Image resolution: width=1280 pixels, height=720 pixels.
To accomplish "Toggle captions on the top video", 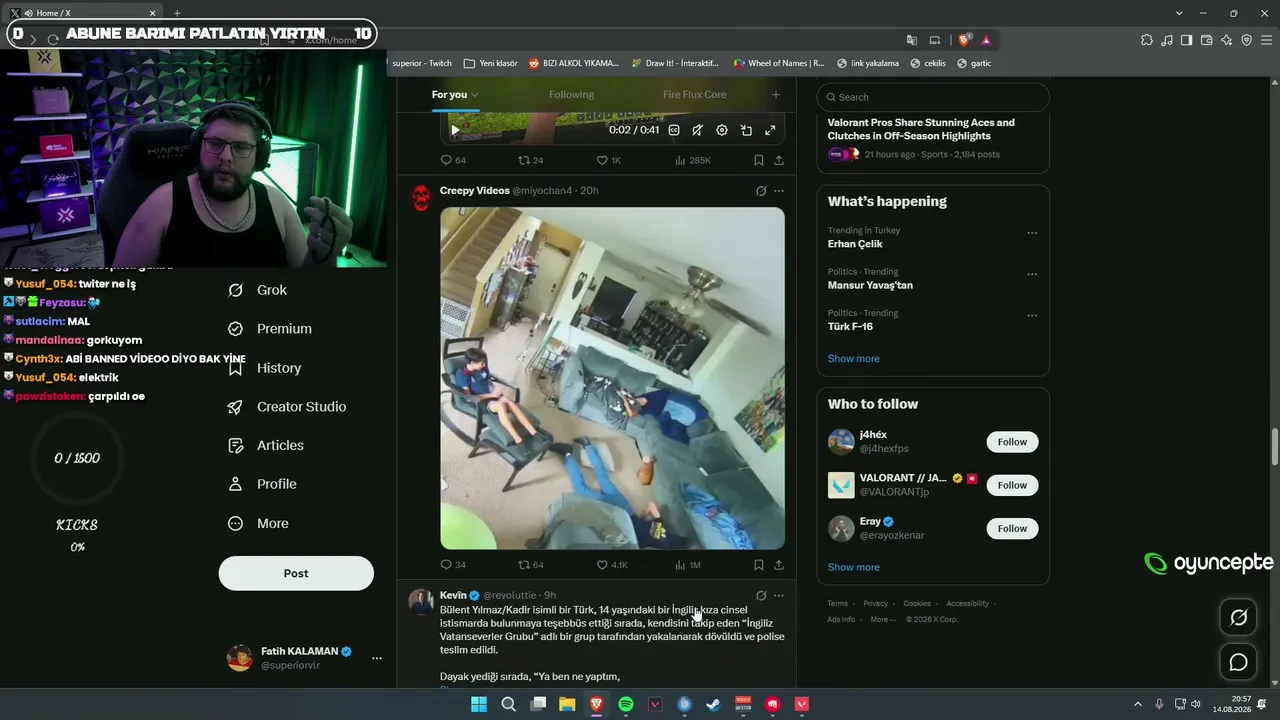I will 674,130.
